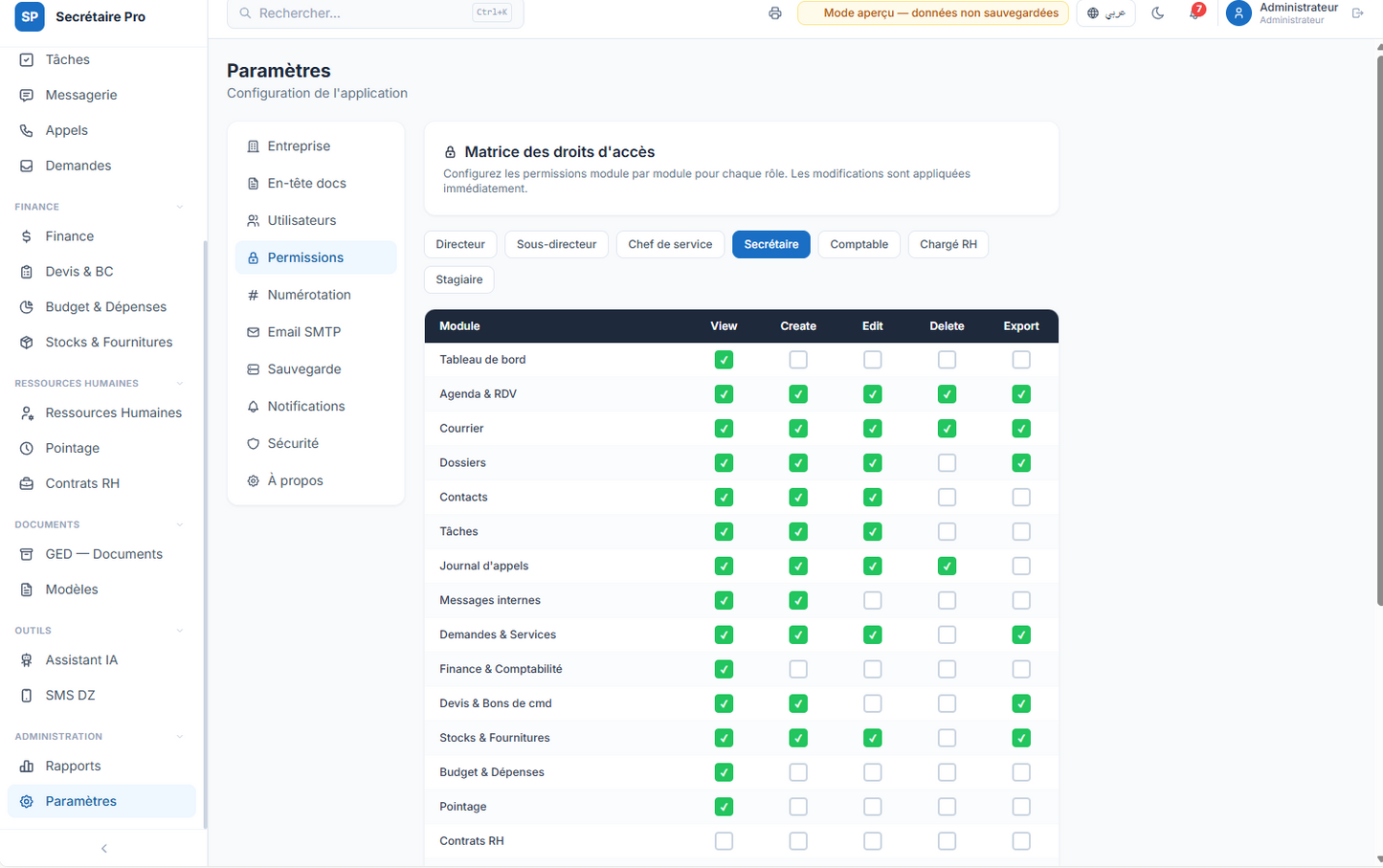Click the Sécurité shield icon in settings menu
The width and height of the screenshot is (1383, 868).
point(253,444)
